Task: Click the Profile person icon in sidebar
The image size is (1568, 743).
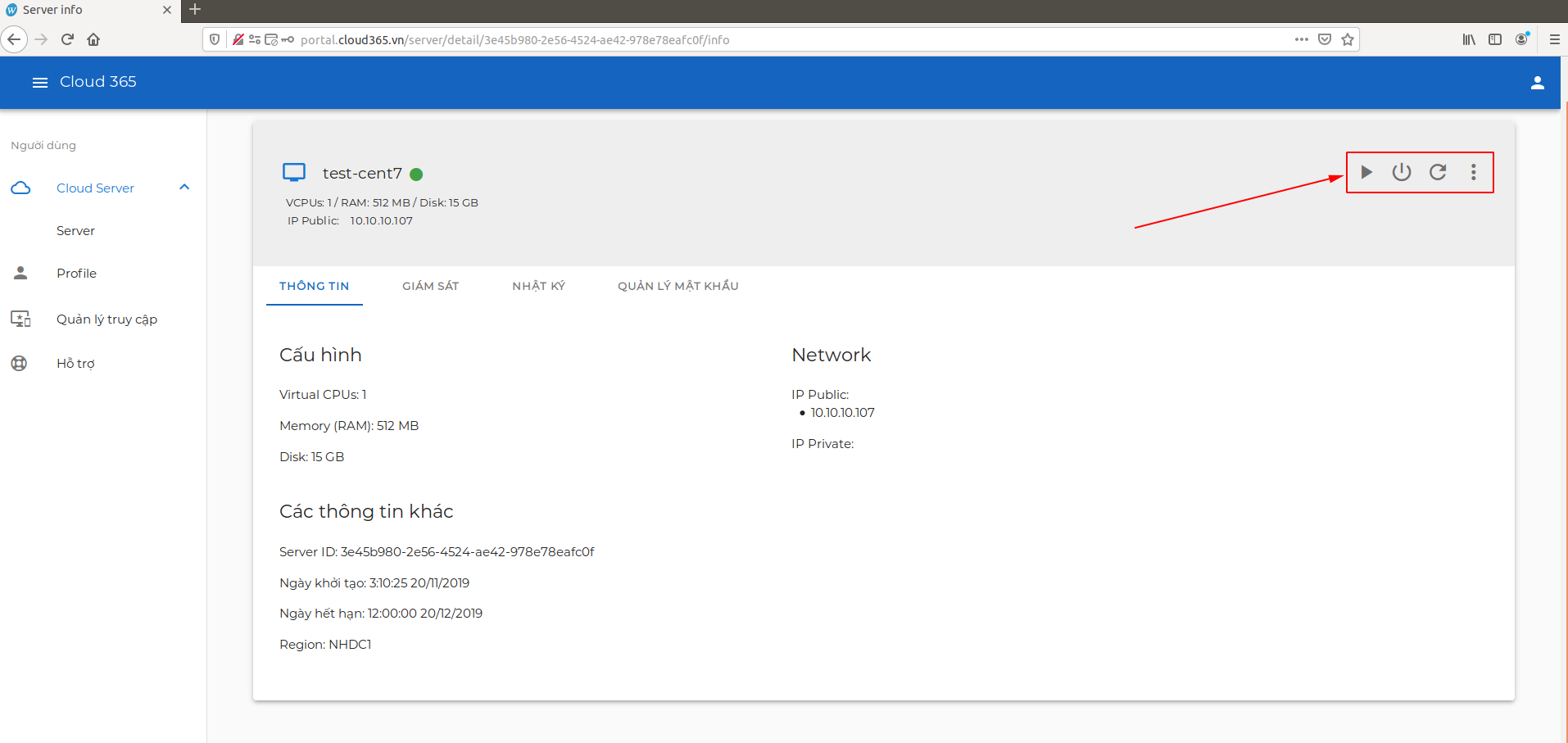Action: tap(20, 273)
